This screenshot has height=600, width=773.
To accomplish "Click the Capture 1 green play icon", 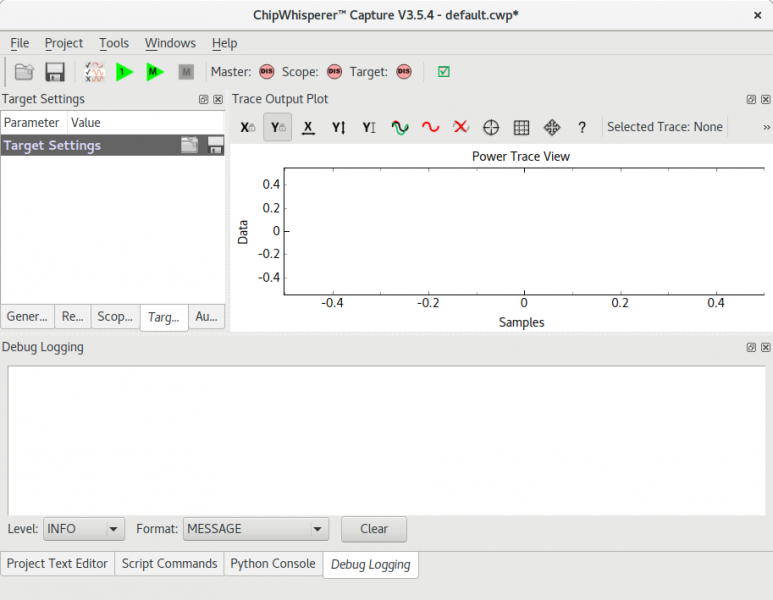I will click(x=125, y=72).
